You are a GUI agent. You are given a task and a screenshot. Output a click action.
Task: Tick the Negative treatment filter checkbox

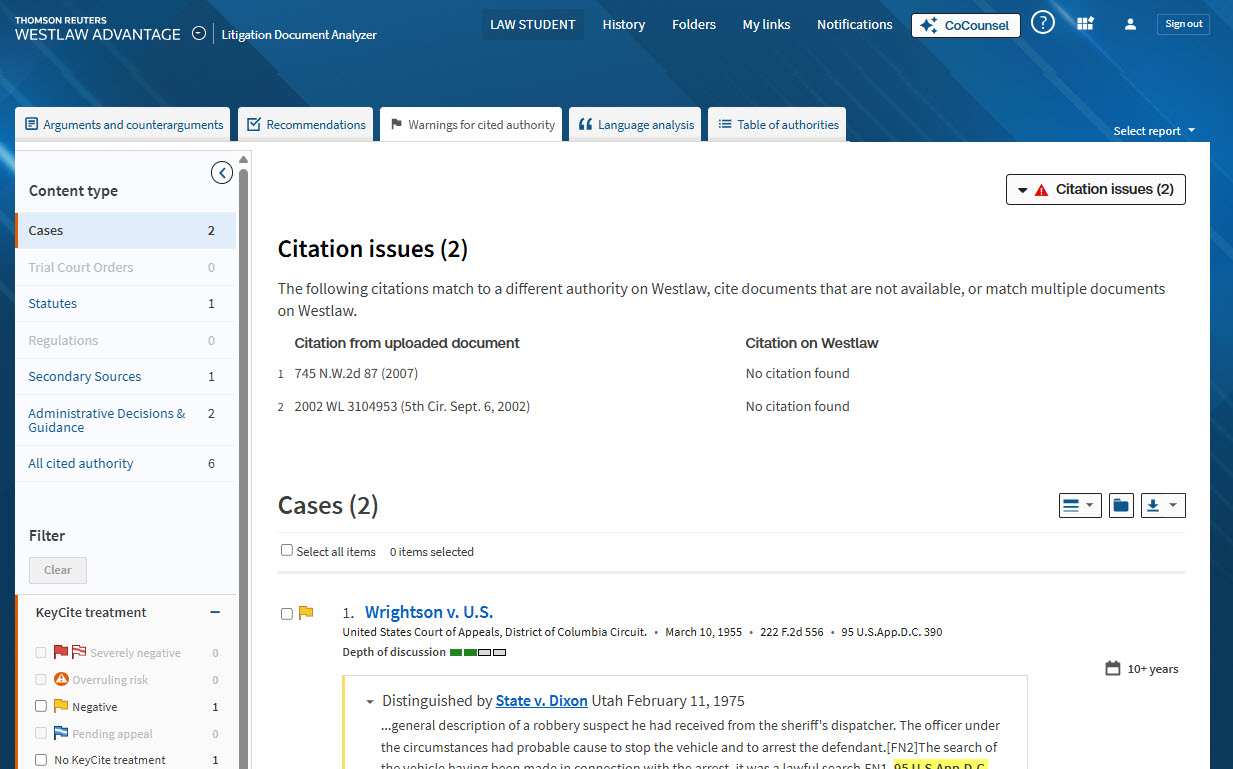click(x=41, y=706)
